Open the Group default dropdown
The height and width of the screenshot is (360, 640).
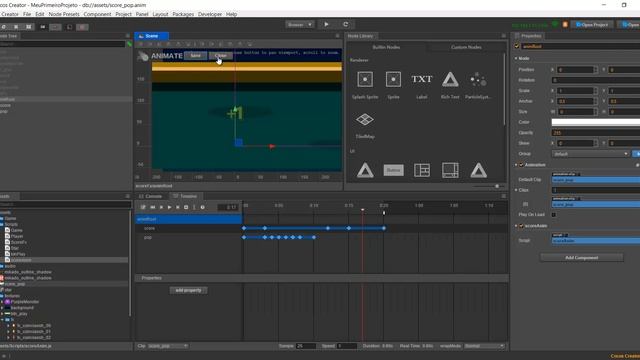click(x=590, y=154)
